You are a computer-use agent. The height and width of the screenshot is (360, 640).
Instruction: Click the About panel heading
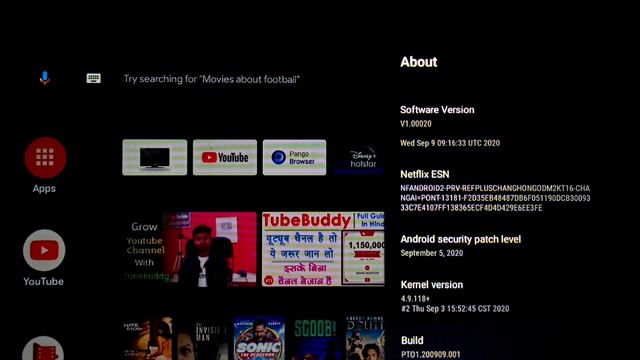pos(419,62)
